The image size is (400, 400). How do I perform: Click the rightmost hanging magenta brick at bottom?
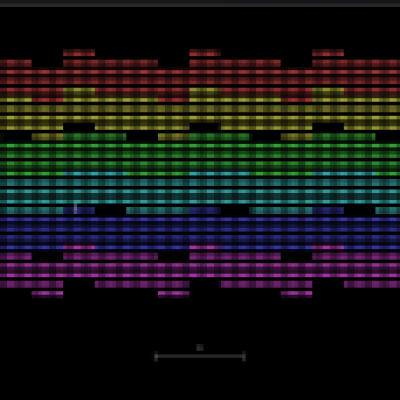[x=297, y=294]
